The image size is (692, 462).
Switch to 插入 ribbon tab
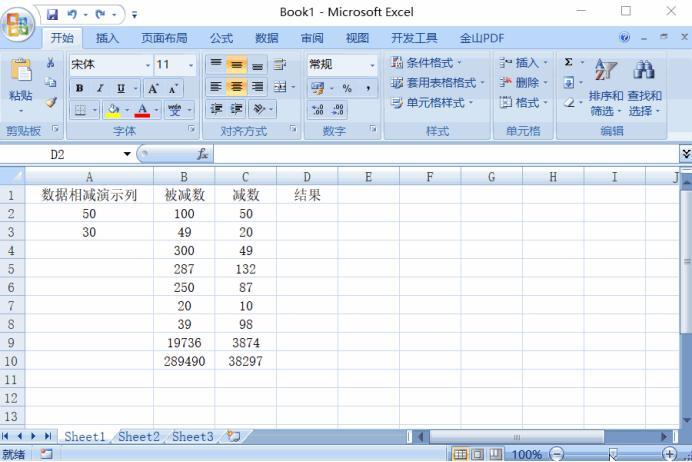click(107, 38)
